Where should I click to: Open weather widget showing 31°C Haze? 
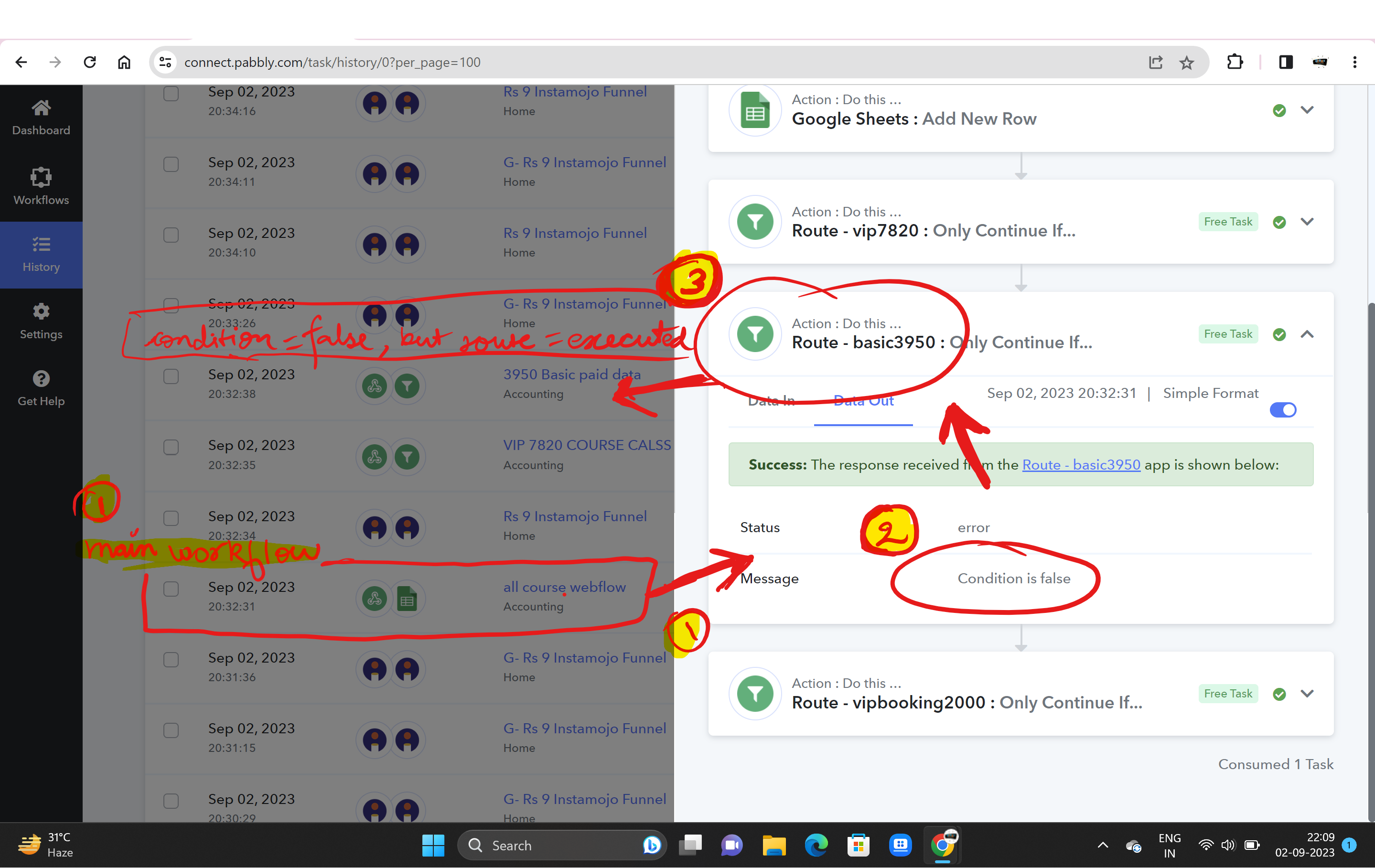(x=47, y=846)
